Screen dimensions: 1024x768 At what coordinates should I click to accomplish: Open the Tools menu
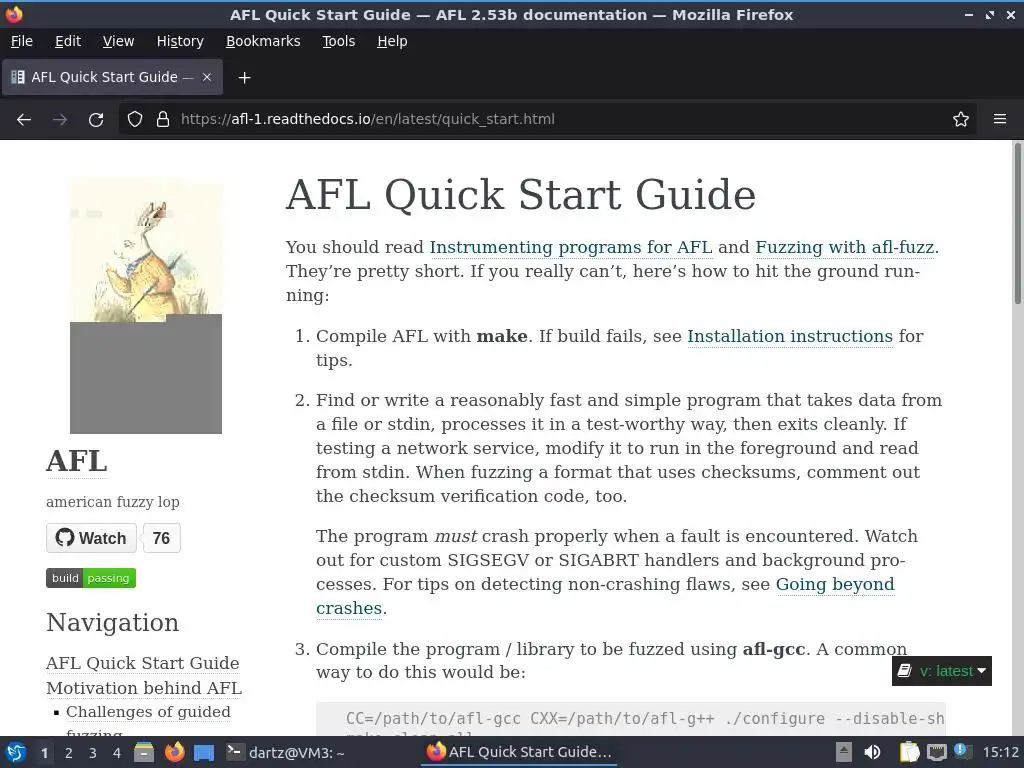point(338,41)
